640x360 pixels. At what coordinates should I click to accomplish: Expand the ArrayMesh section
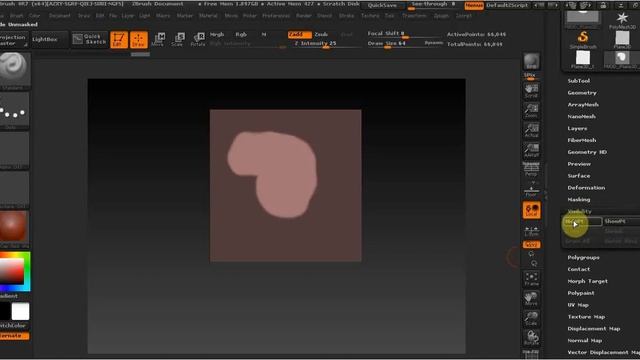(583, 104)
